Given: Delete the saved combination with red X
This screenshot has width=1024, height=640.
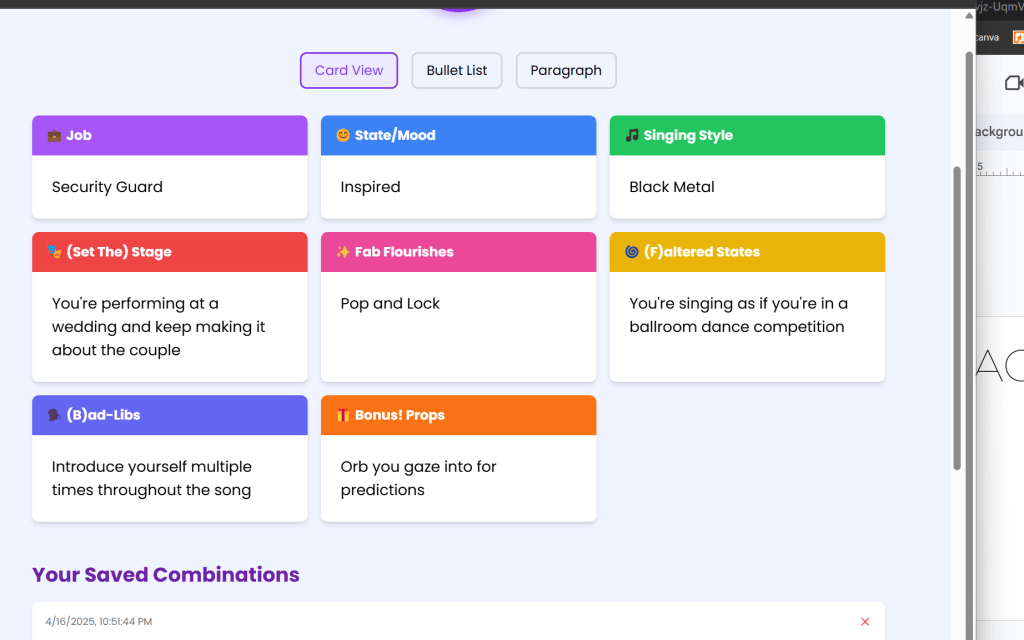Looking at the screenshot, I should (865, 622).
